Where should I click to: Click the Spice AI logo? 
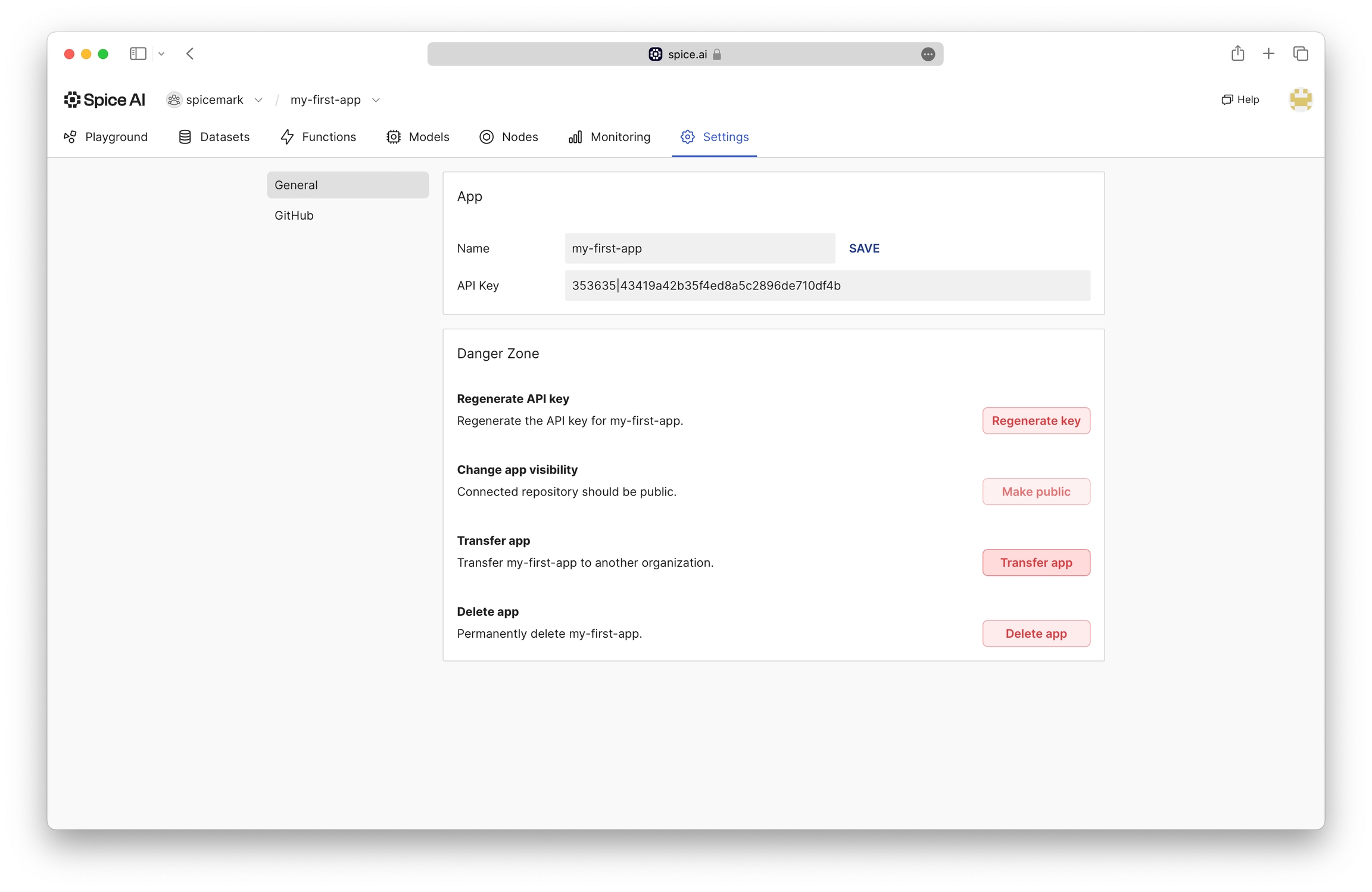click(104, 99)
